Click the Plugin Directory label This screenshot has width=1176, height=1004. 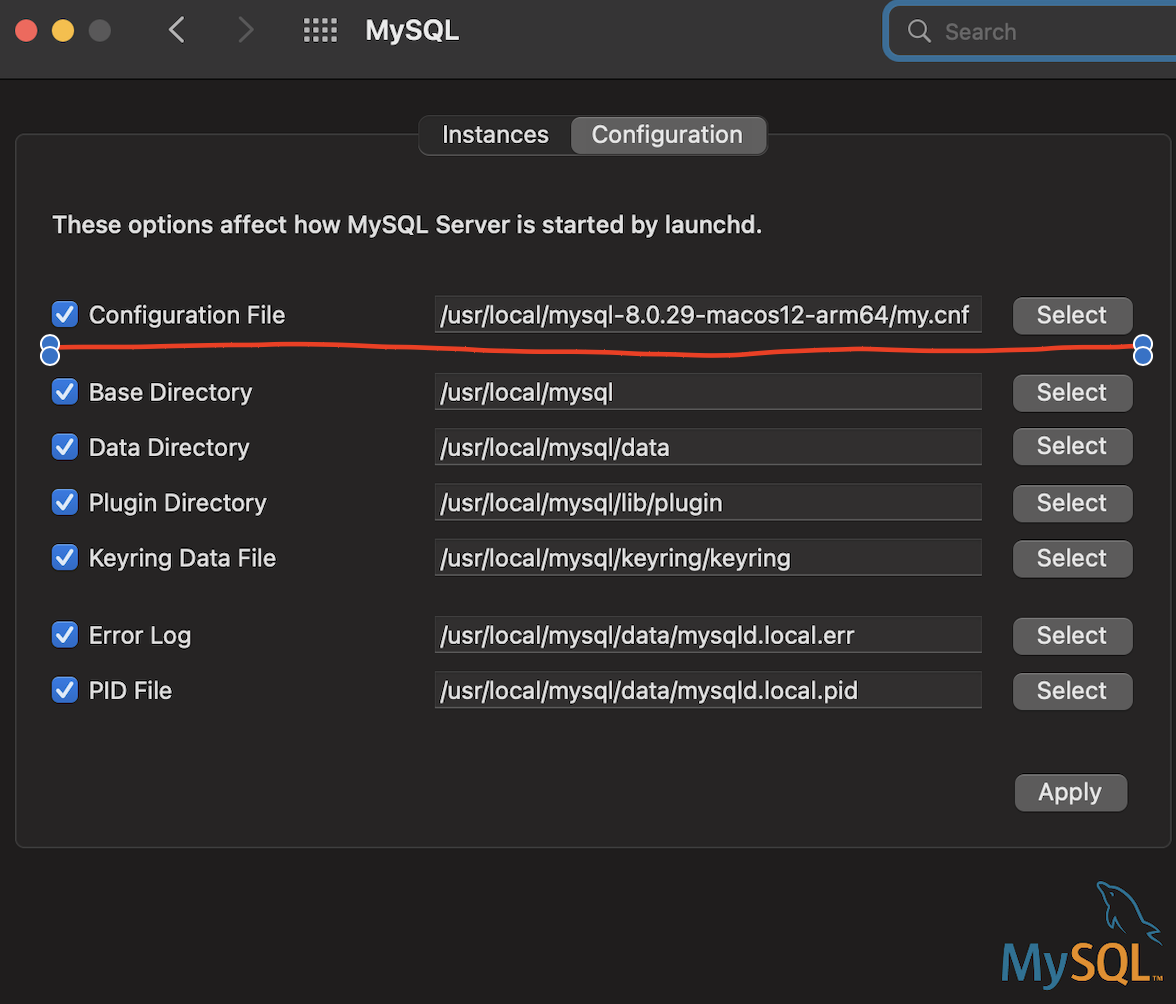point(178,502)
